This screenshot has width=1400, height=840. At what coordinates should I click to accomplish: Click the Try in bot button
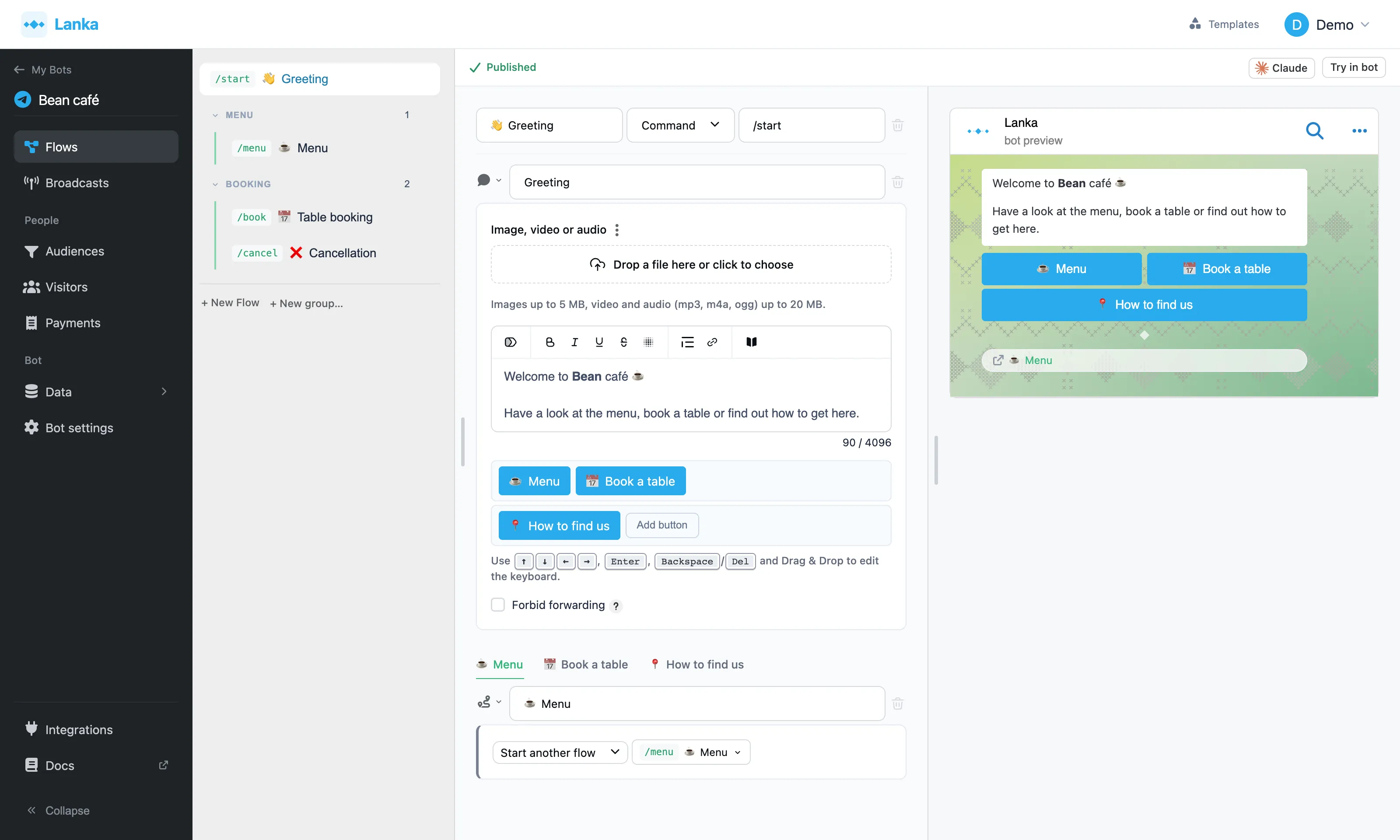tap(1354, 67)
